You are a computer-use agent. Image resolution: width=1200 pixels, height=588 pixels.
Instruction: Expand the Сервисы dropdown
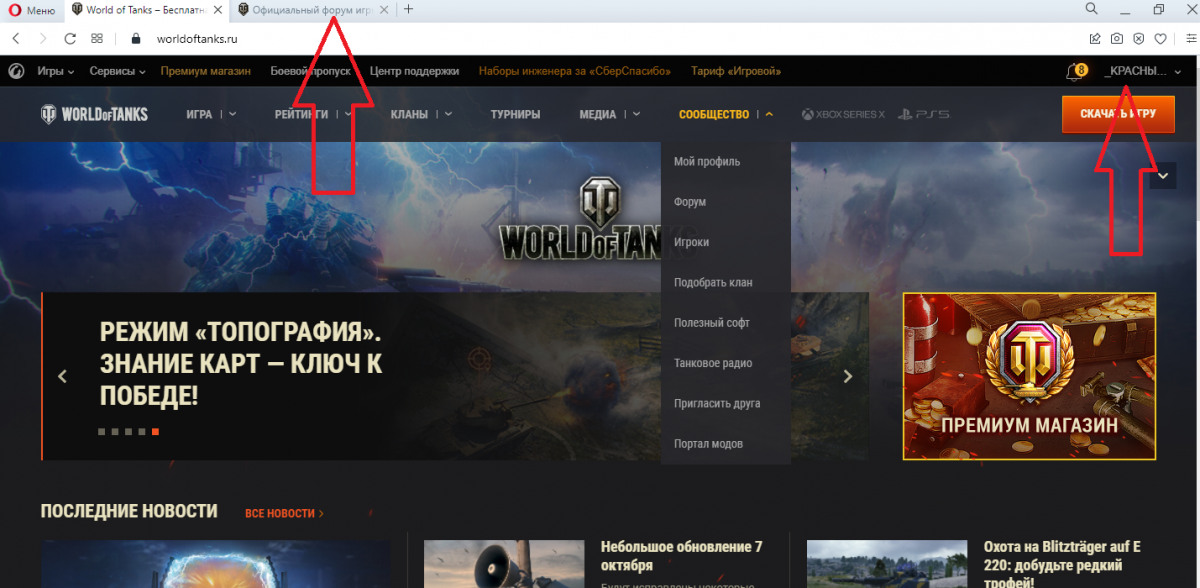[117, 71]
